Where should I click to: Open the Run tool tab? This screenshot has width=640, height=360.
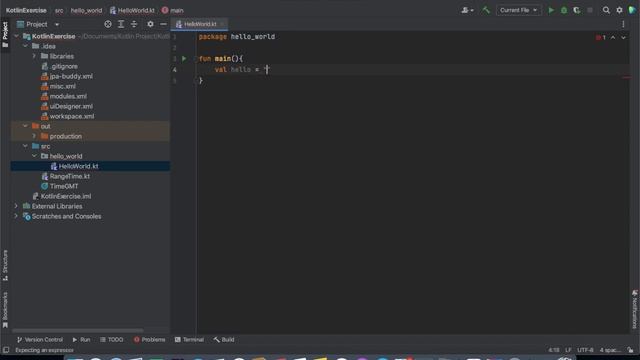pyautogui.click(x=81, y=340)
